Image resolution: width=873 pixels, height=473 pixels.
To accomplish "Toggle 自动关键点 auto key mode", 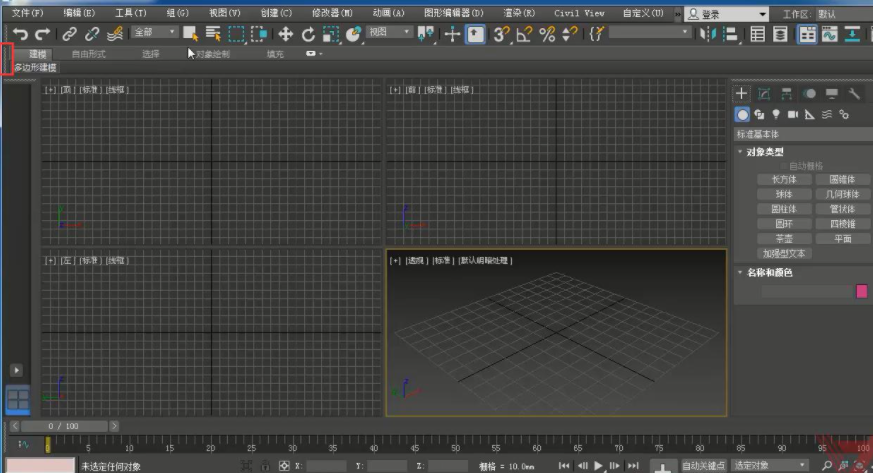I will coord(703,465).
